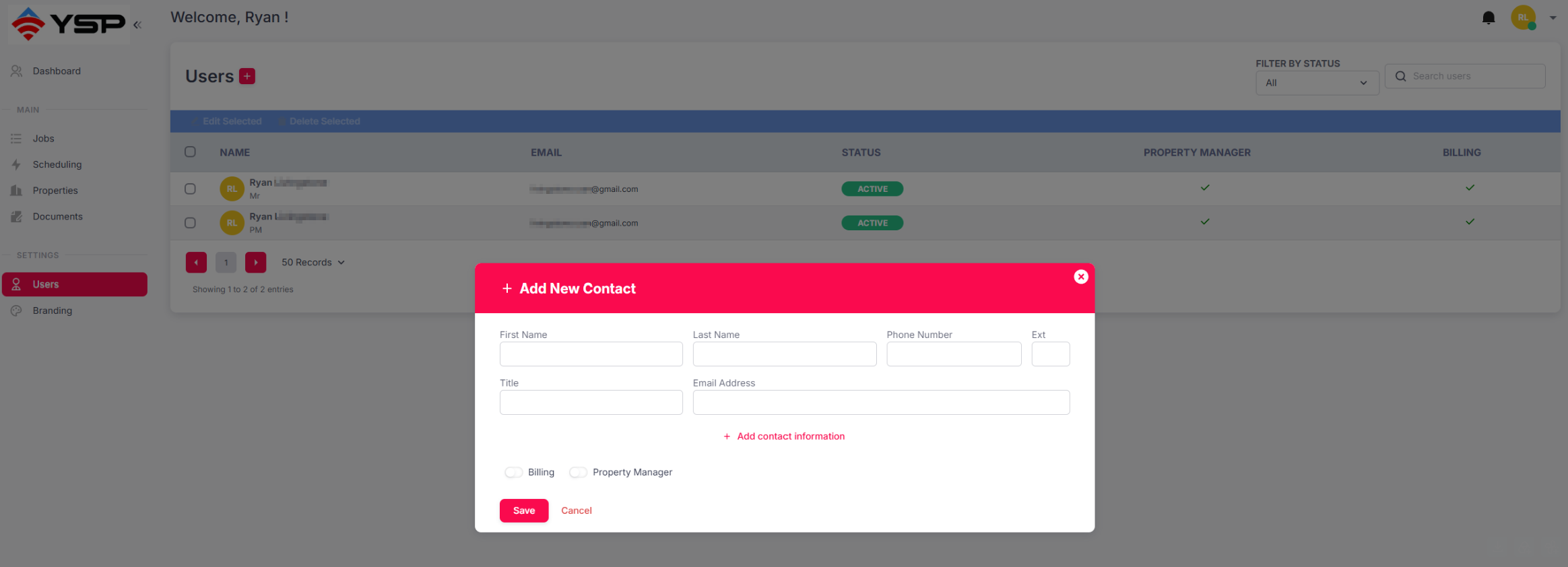1568x567 pixels.
Task: Close the Add New Contact dialog
Action: [1081, 277]
